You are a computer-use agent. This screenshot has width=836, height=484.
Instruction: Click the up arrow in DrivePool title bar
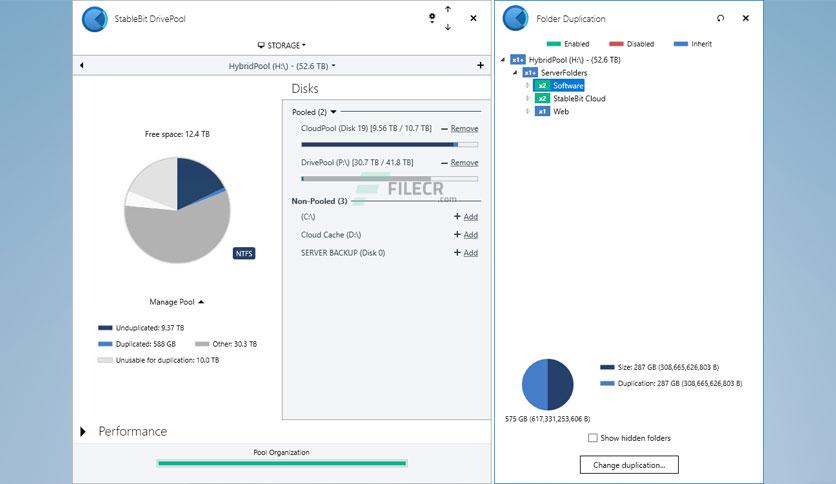coord(448,9)
